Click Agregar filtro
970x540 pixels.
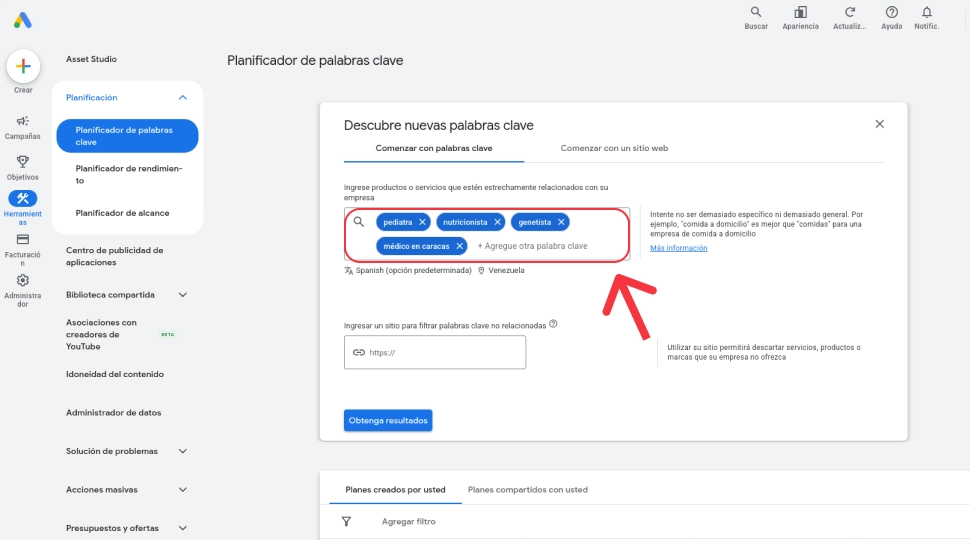point(408,521)
